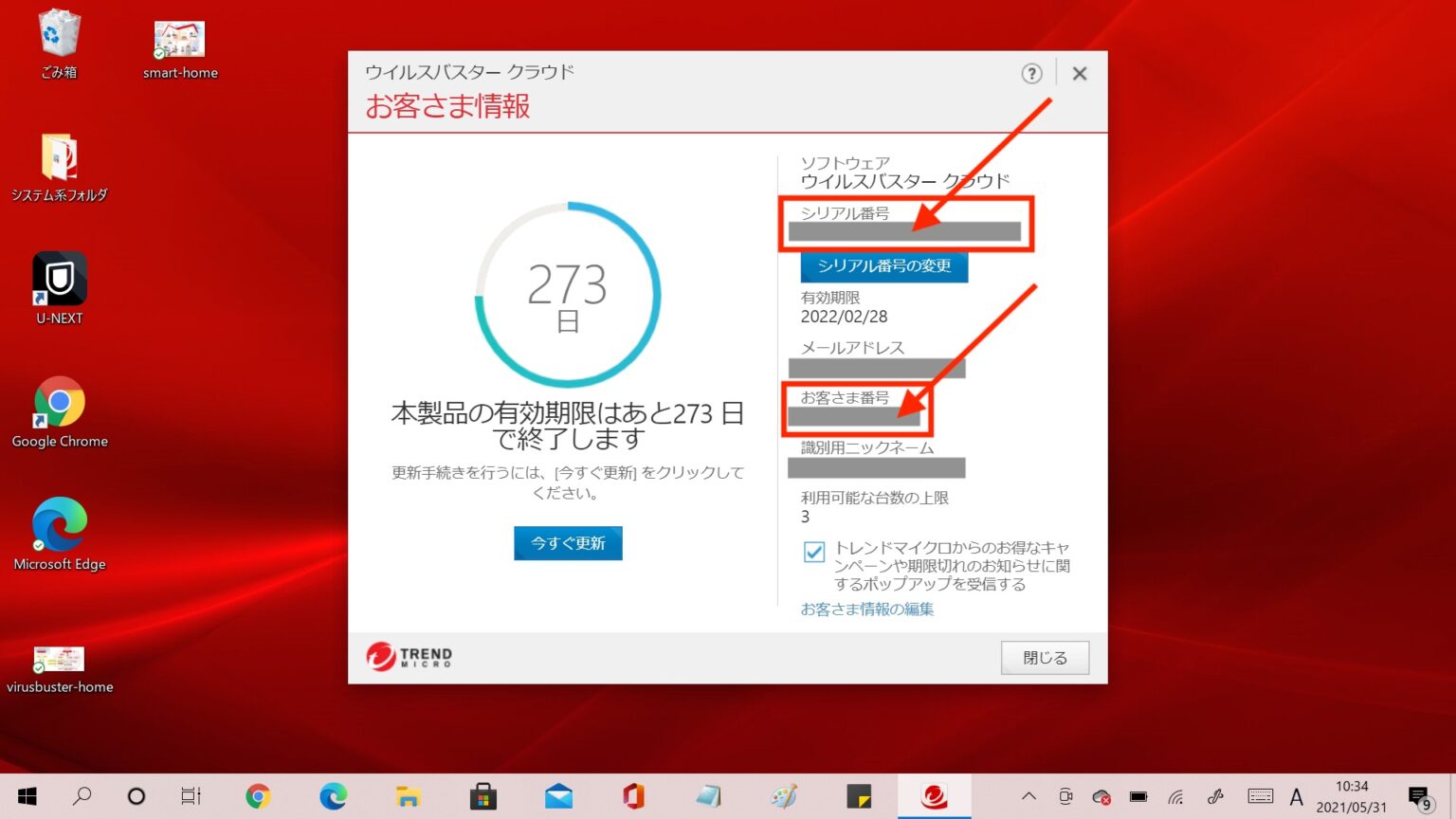
Task: Select the U-NEXT desktop shortcut
Action: pos(60,288)
